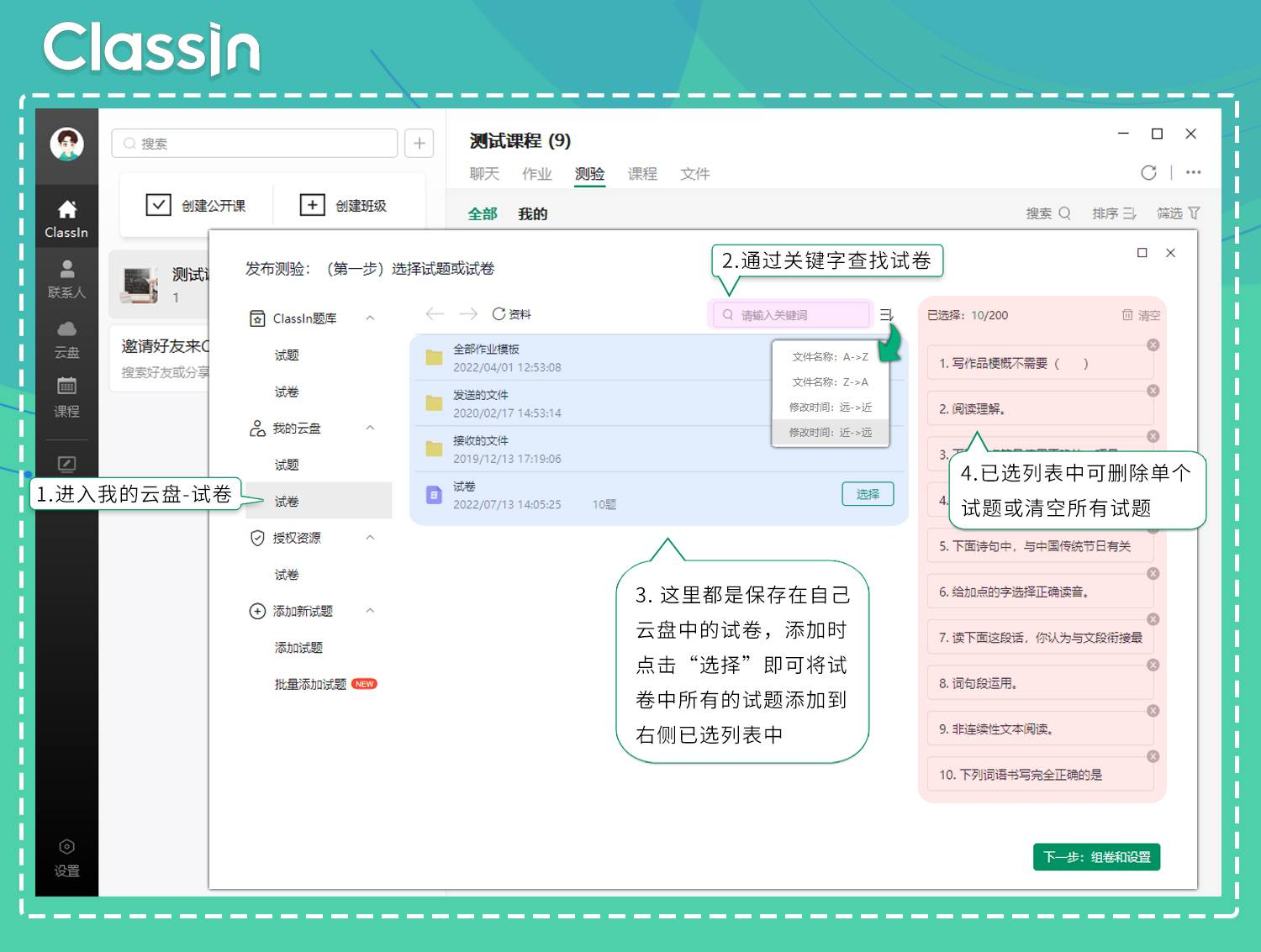Remove question 10 下列词语书写完全正确的是
The height and width of the screenshot is (952, 1261).
coord(1153,756)
